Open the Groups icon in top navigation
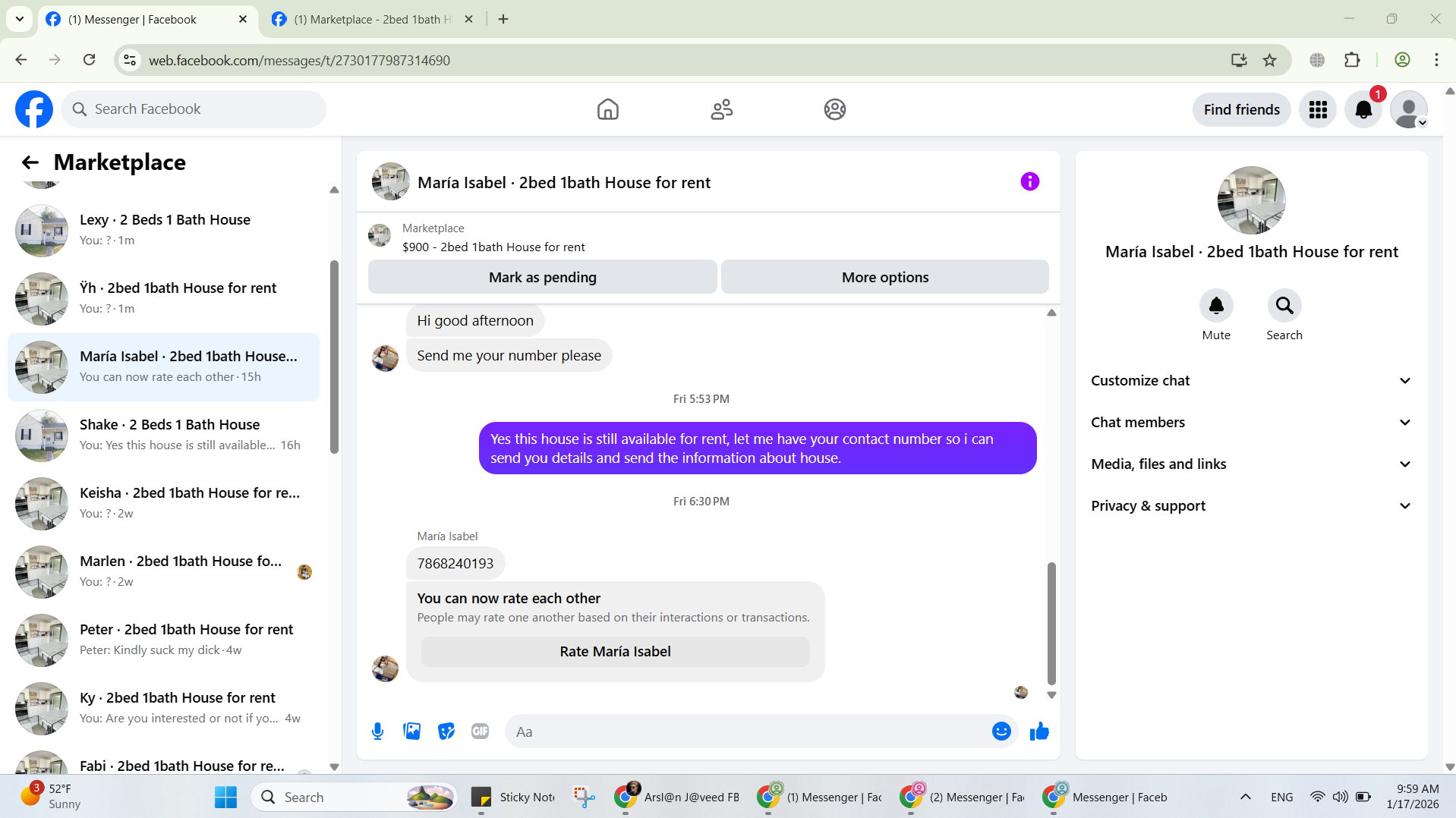The width and height of the screenshot is (1456, 818). (834, 109)
